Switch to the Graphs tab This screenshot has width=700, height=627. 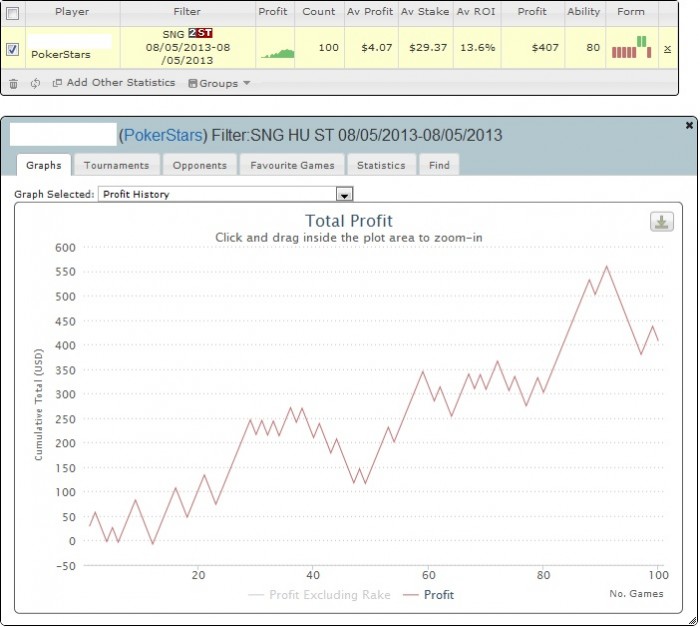(x=44, y=165)
